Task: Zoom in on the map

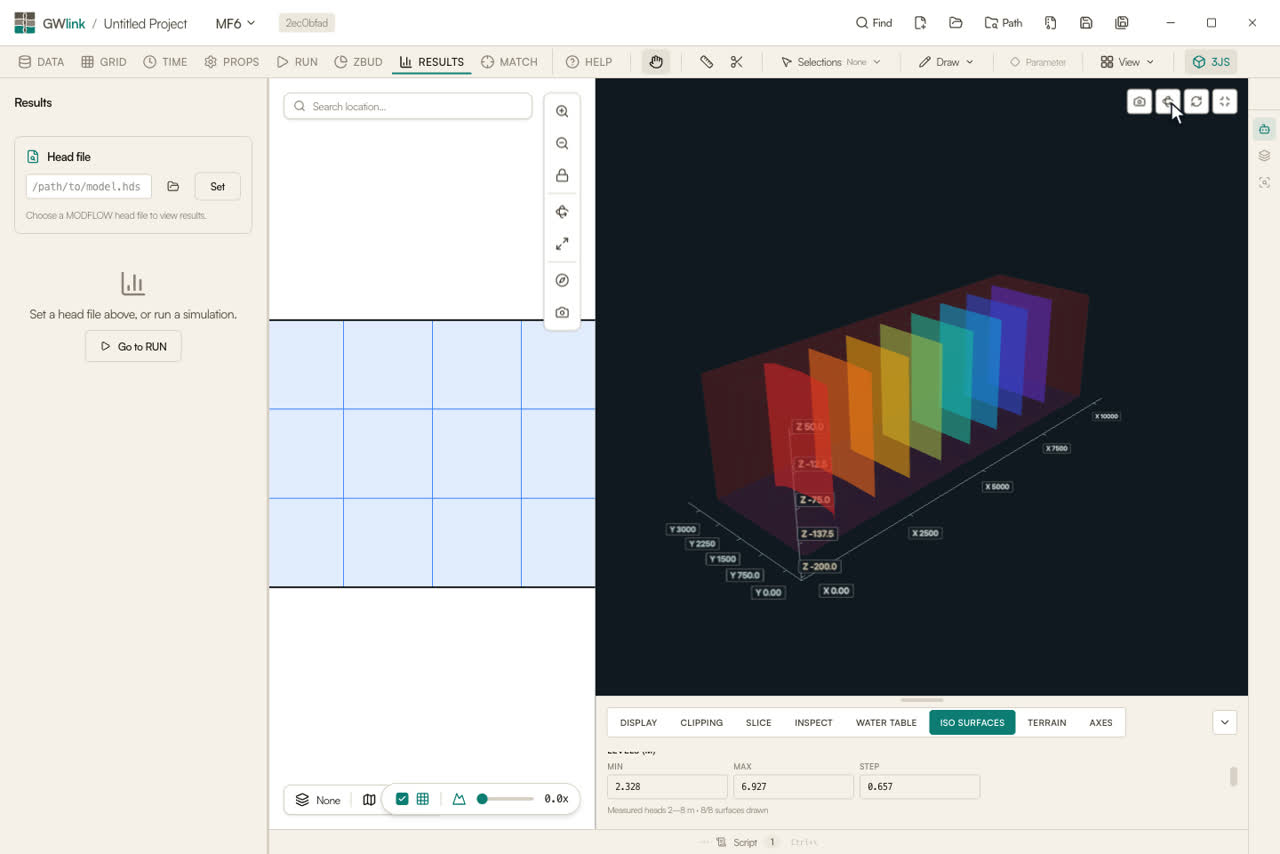Action: coord(562,112)
